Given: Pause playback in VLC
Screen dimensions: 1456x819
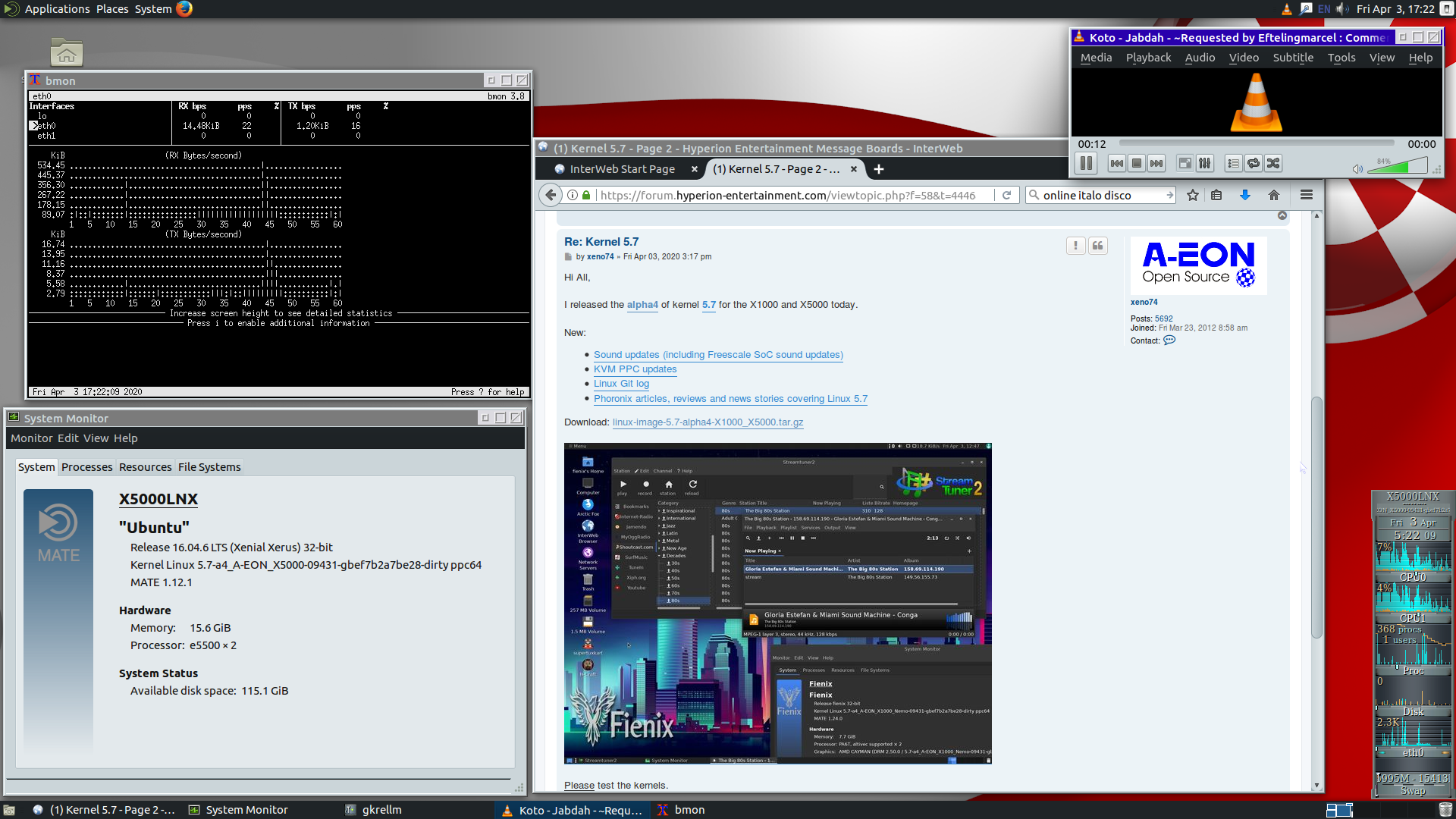Looking at the screenshot, I should 1086,163.
